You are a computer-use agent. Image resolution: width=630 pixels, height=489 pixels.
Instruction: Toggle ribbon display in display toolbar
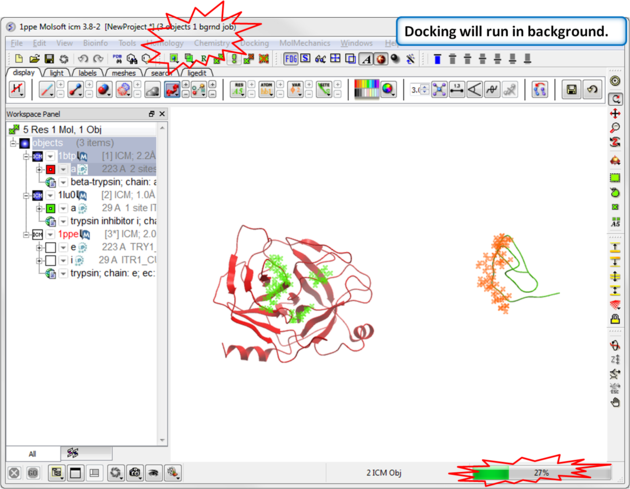tap(173, 90)
